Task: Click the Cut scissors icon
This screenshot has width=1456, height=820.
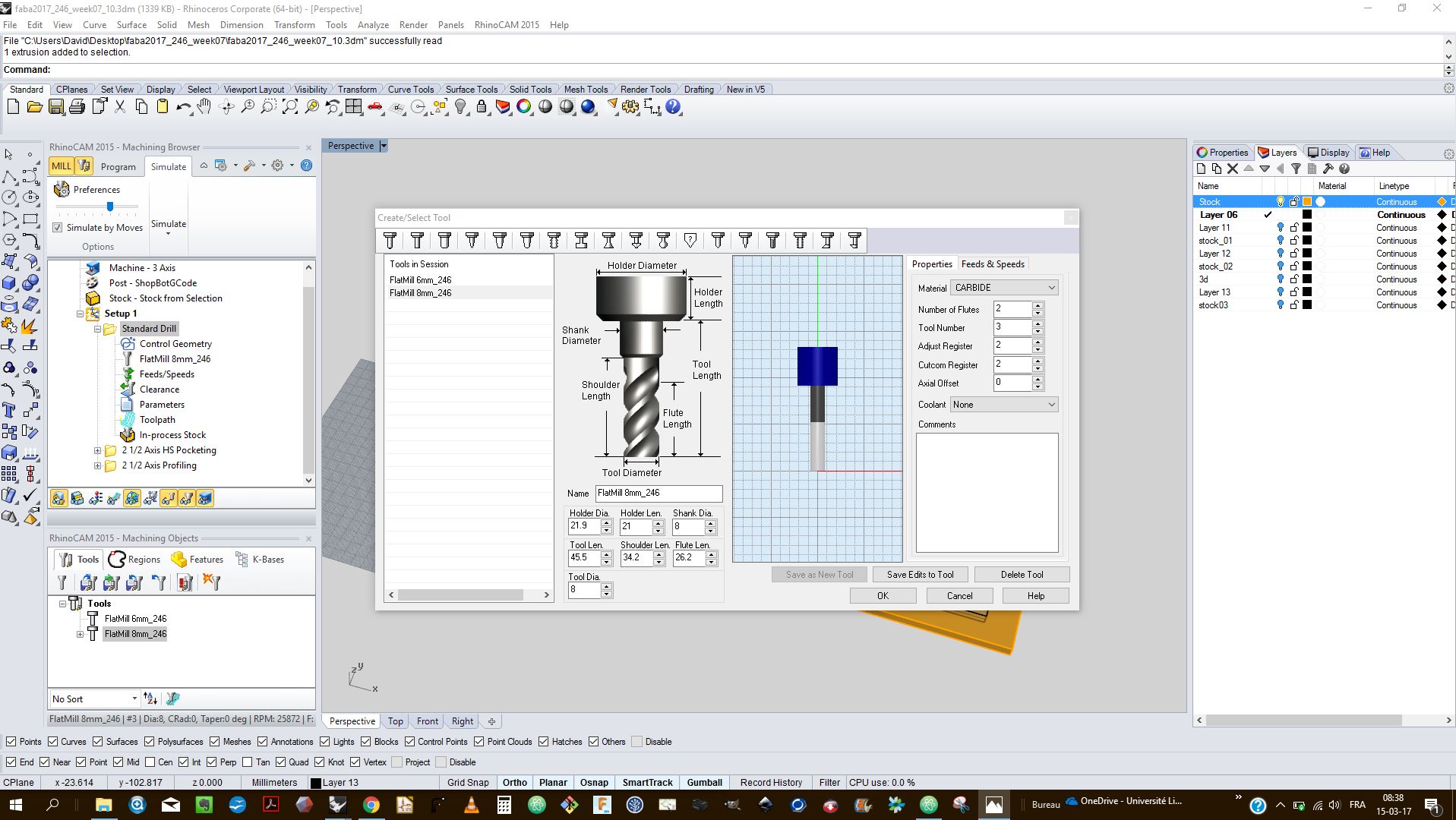Action: (x=120, y=107)
